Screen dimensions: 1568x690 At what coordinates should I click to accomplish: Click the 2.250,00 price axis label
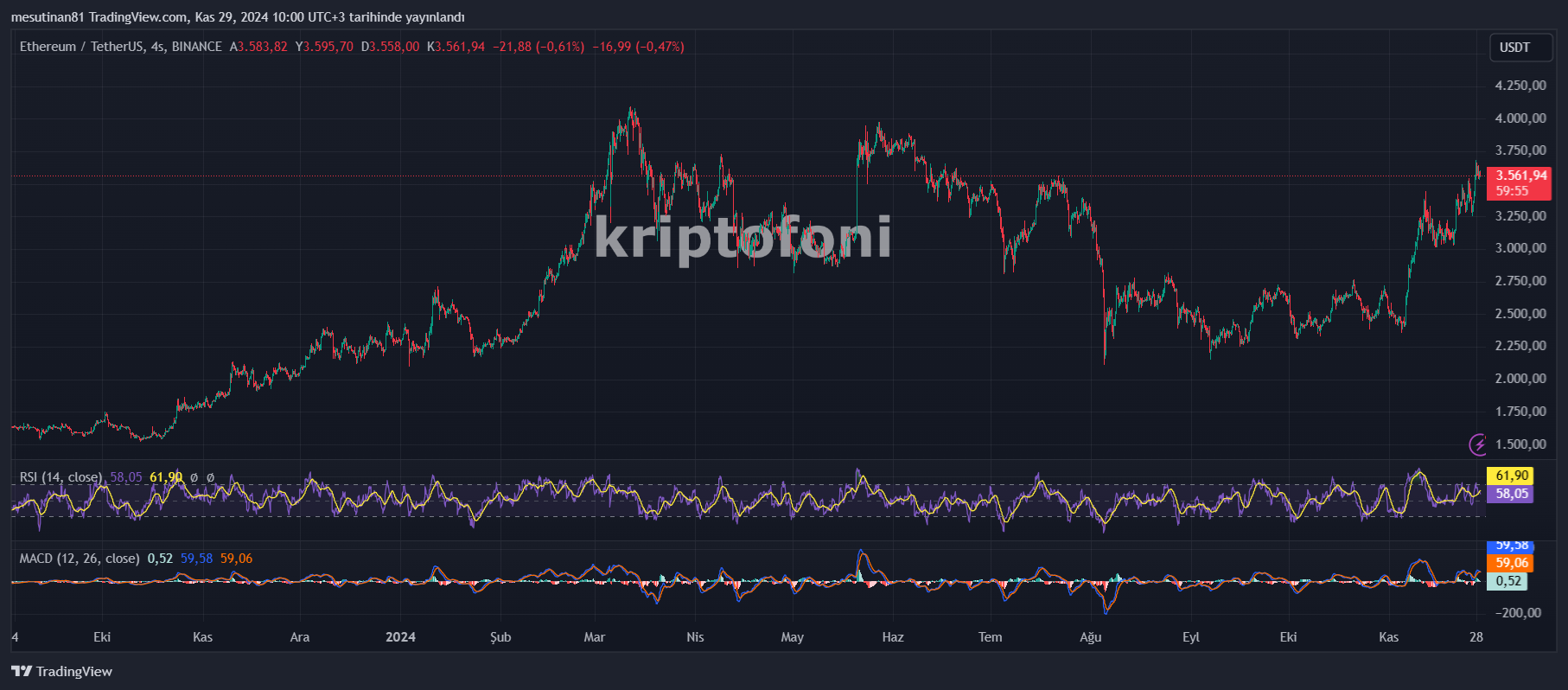[1520, 346]
